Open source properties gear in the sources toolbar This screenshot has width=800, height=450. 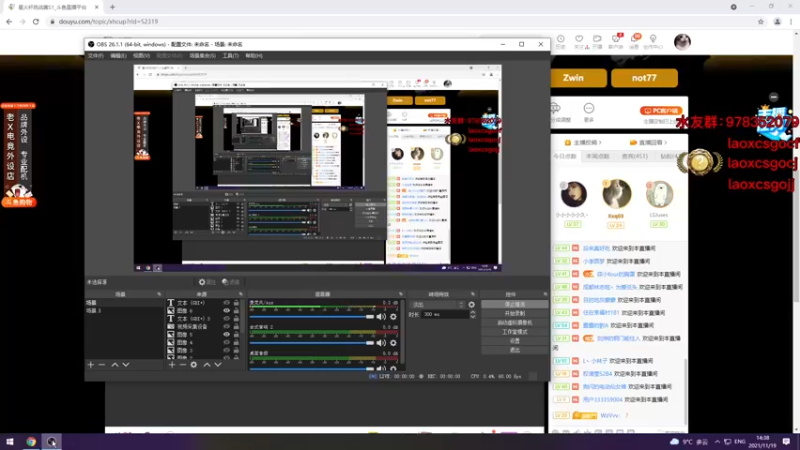click(x=194, y=365)
